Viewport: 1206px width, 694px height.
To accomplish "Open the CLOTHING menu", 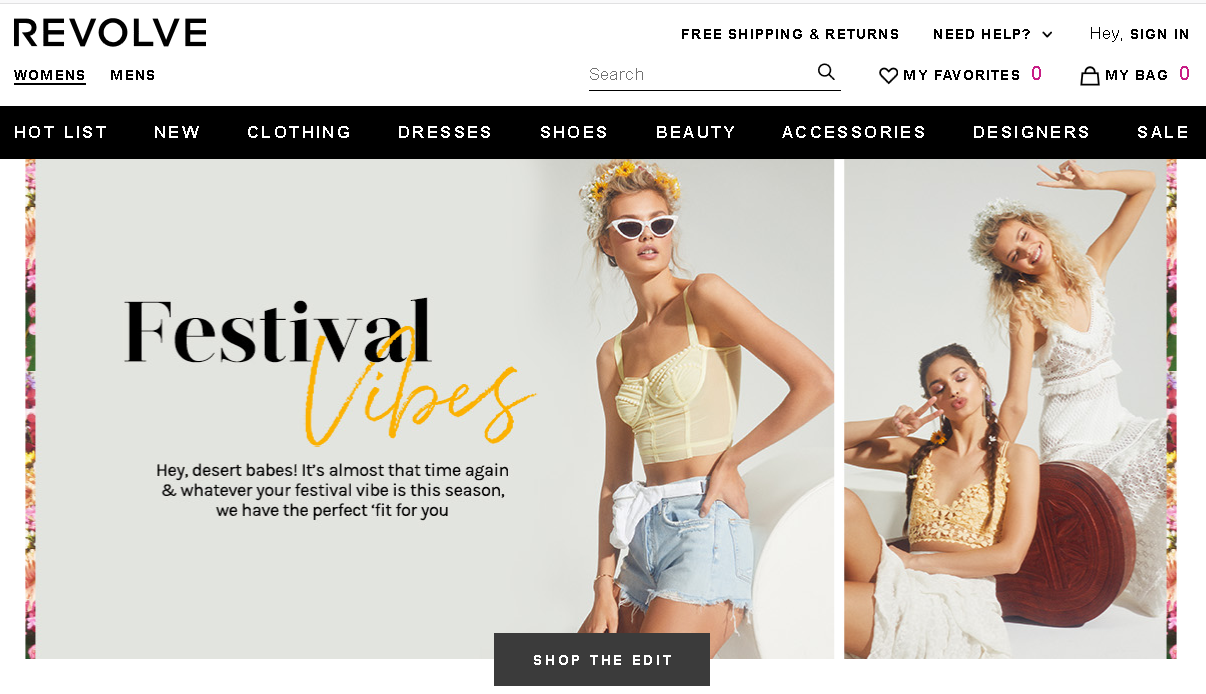I will tap(299, 132).
